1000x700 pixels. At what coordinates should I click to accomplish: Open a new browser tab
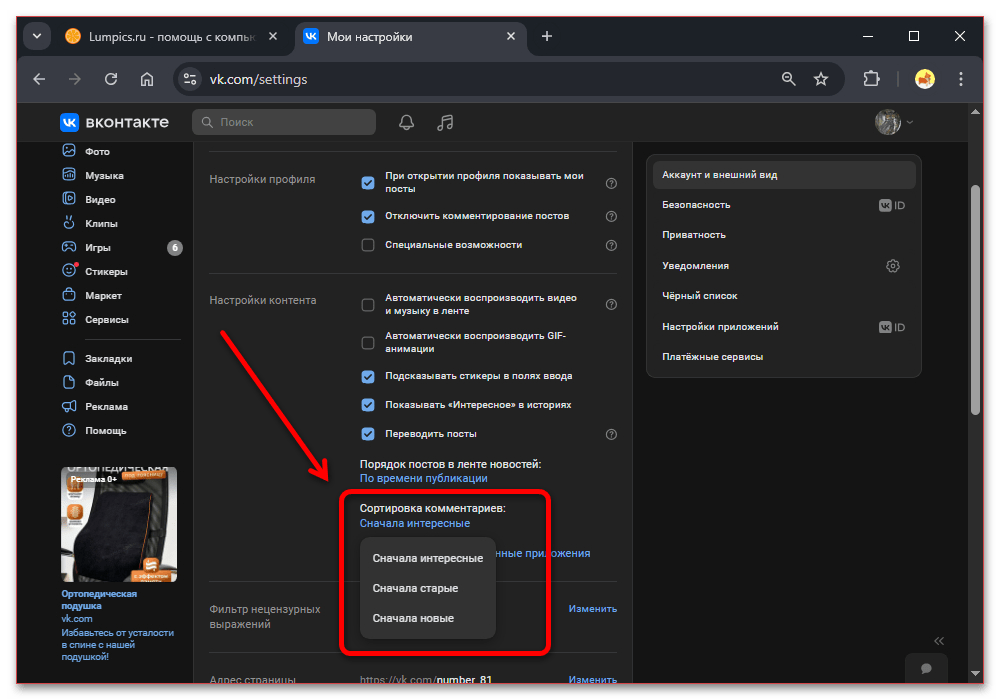[x=547, y=36]
